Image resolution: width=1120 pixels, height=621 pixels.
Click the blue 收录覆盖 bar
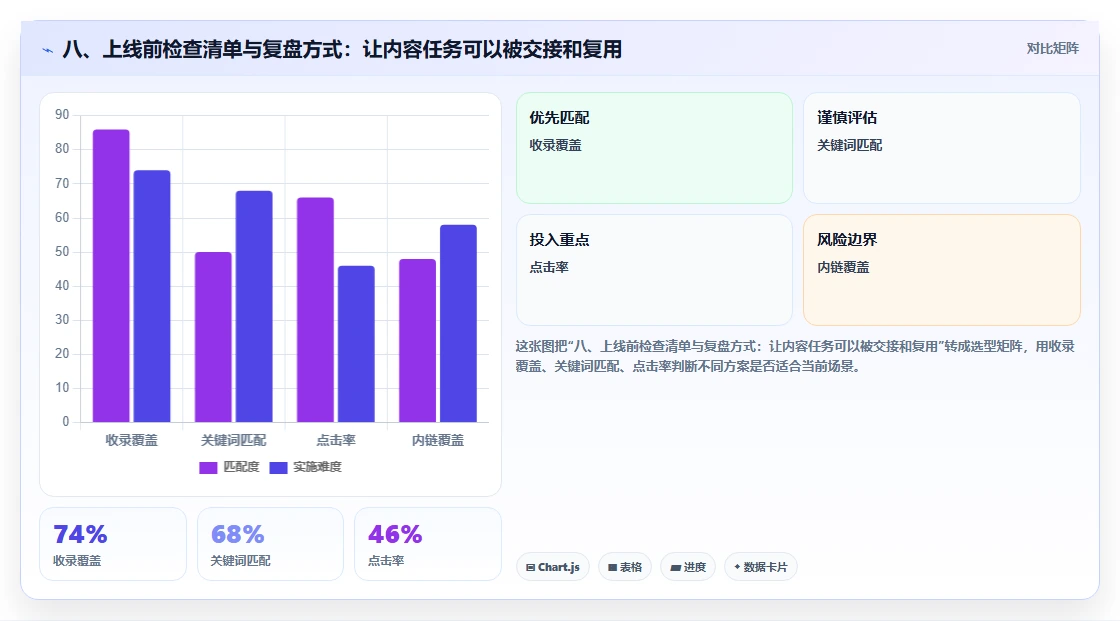152,296
